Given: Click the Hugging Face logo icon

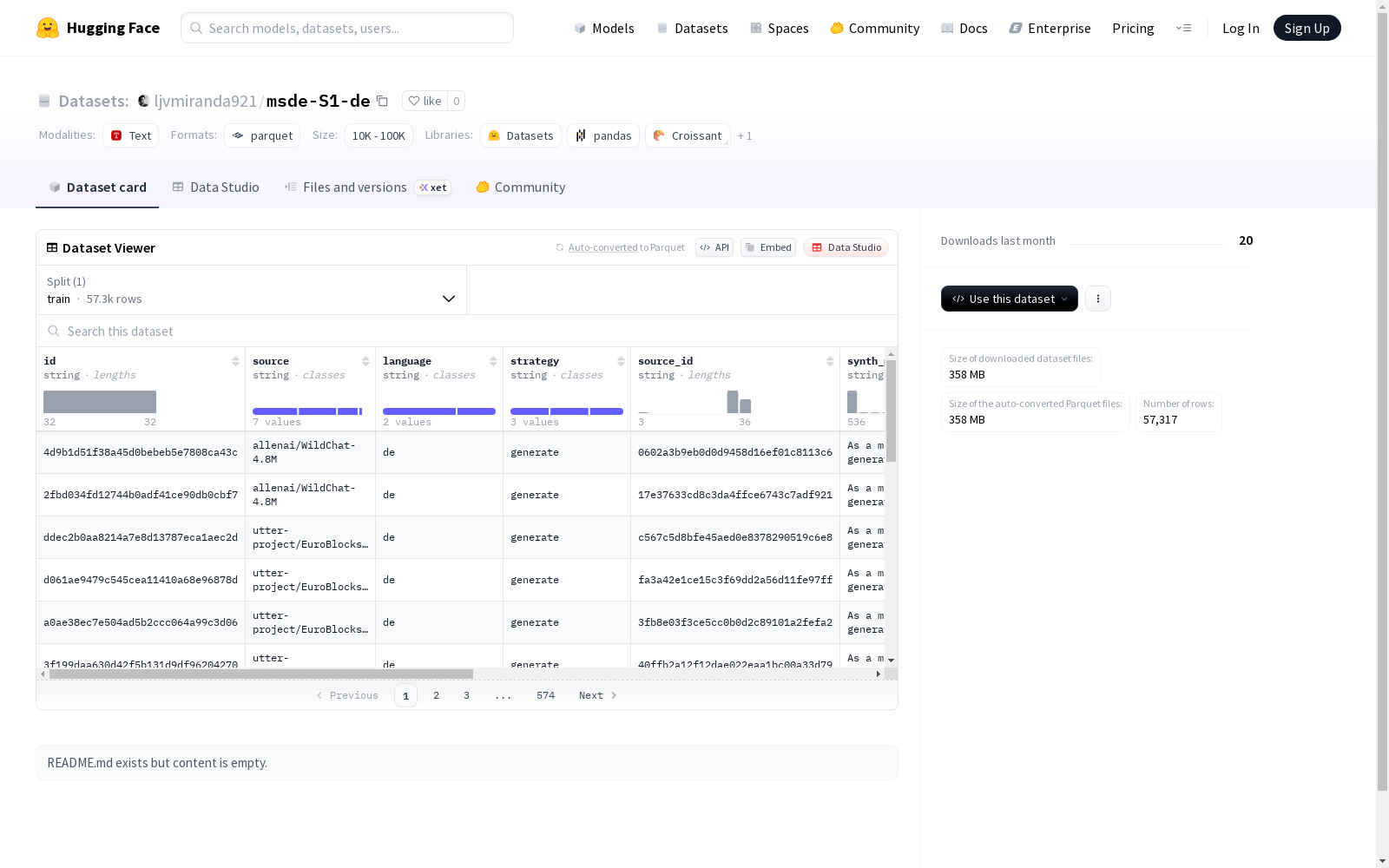Looking at the screenshot, I should (48, 28).
